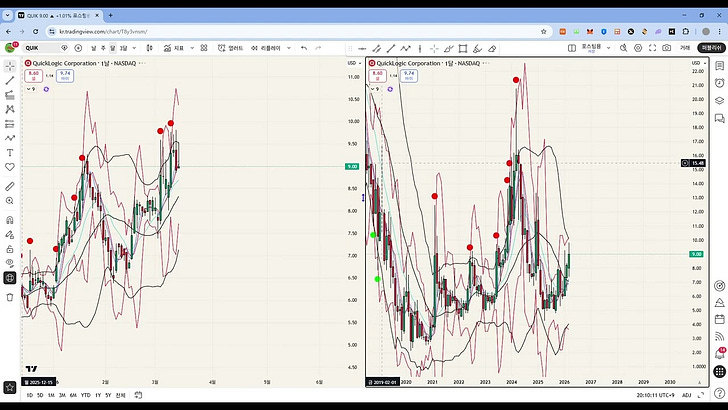This screenshot has width=728, height=410.
Task: Open the indicators (지표) button
Action: [x=174, y=48]
